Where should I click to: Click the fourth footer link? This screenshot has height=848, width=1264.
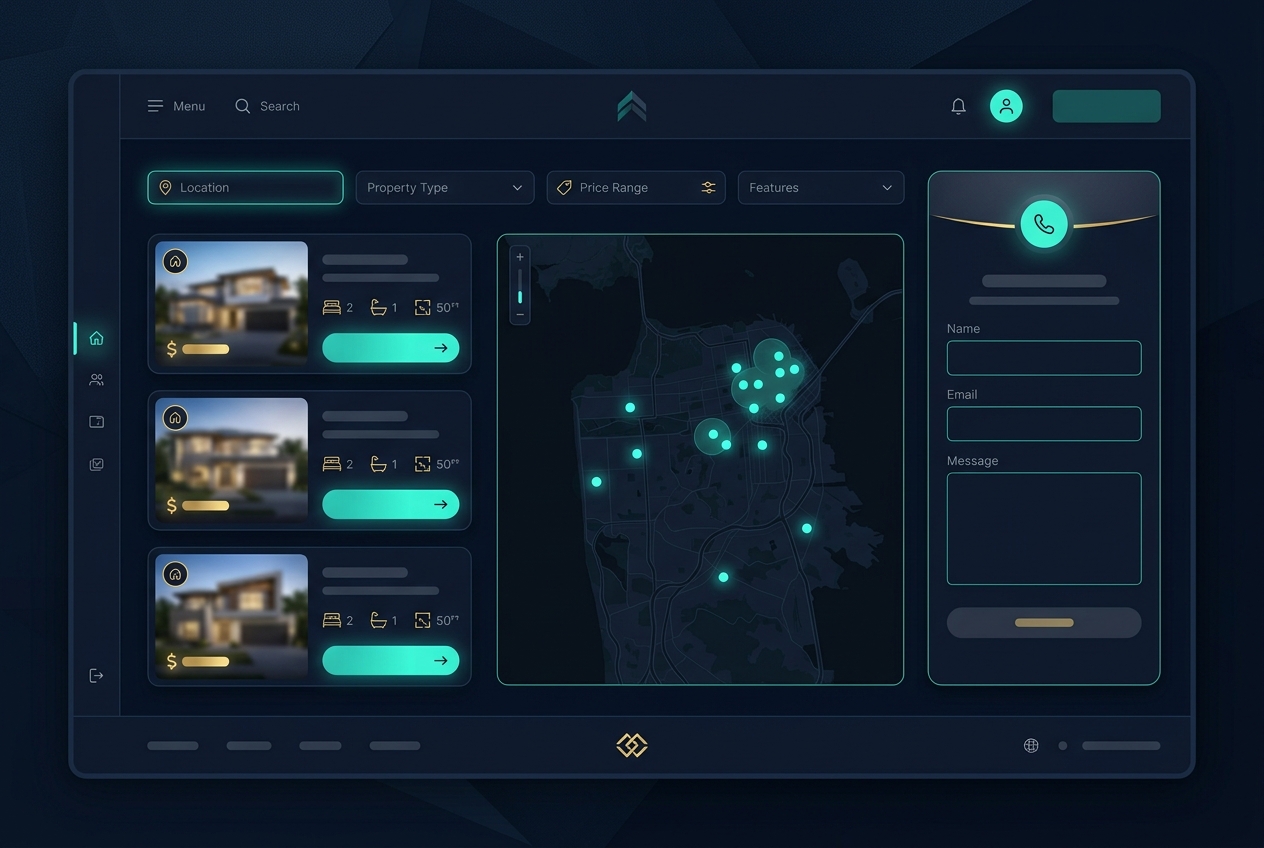coord(395,745)
